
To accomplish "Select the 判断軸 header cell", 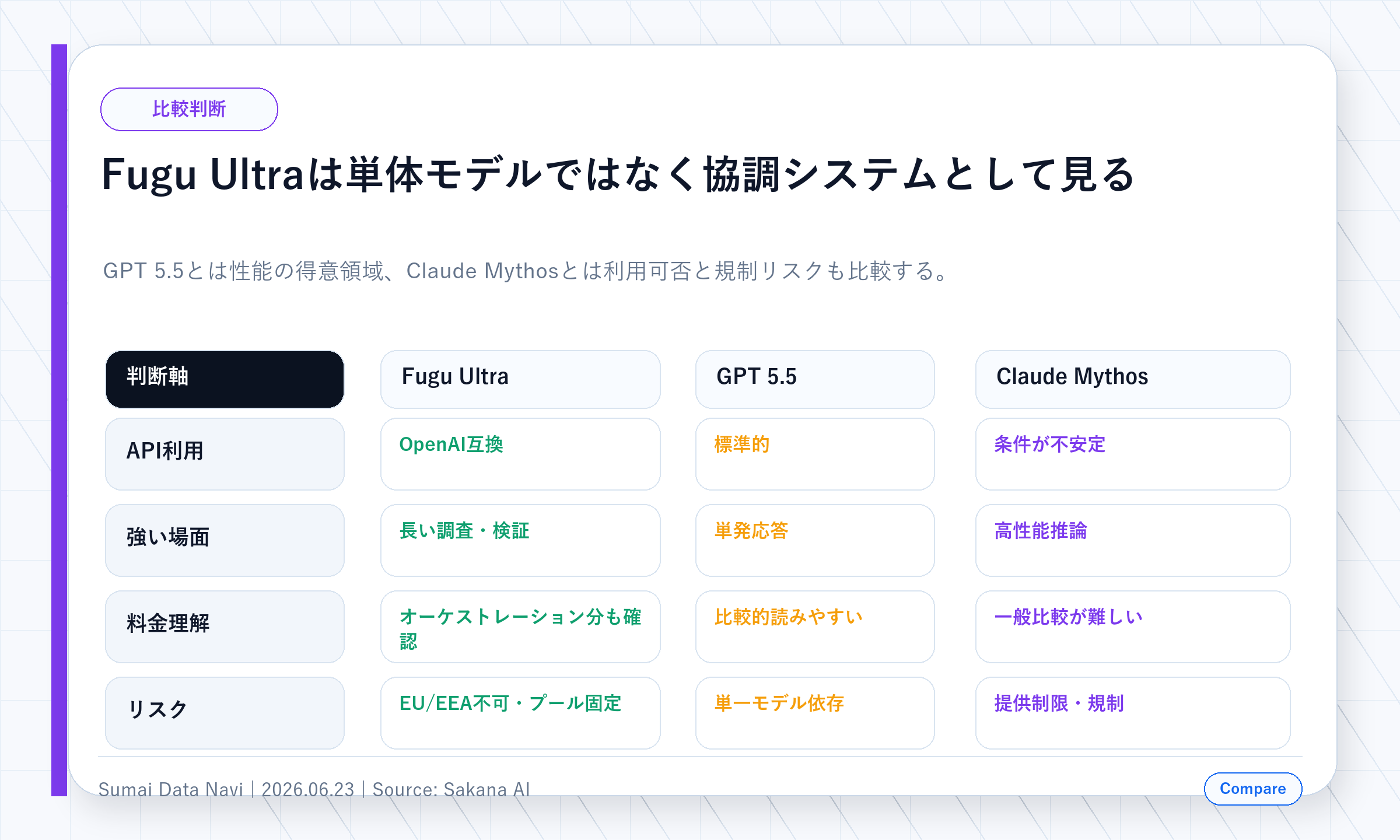I will pos(225,379).
